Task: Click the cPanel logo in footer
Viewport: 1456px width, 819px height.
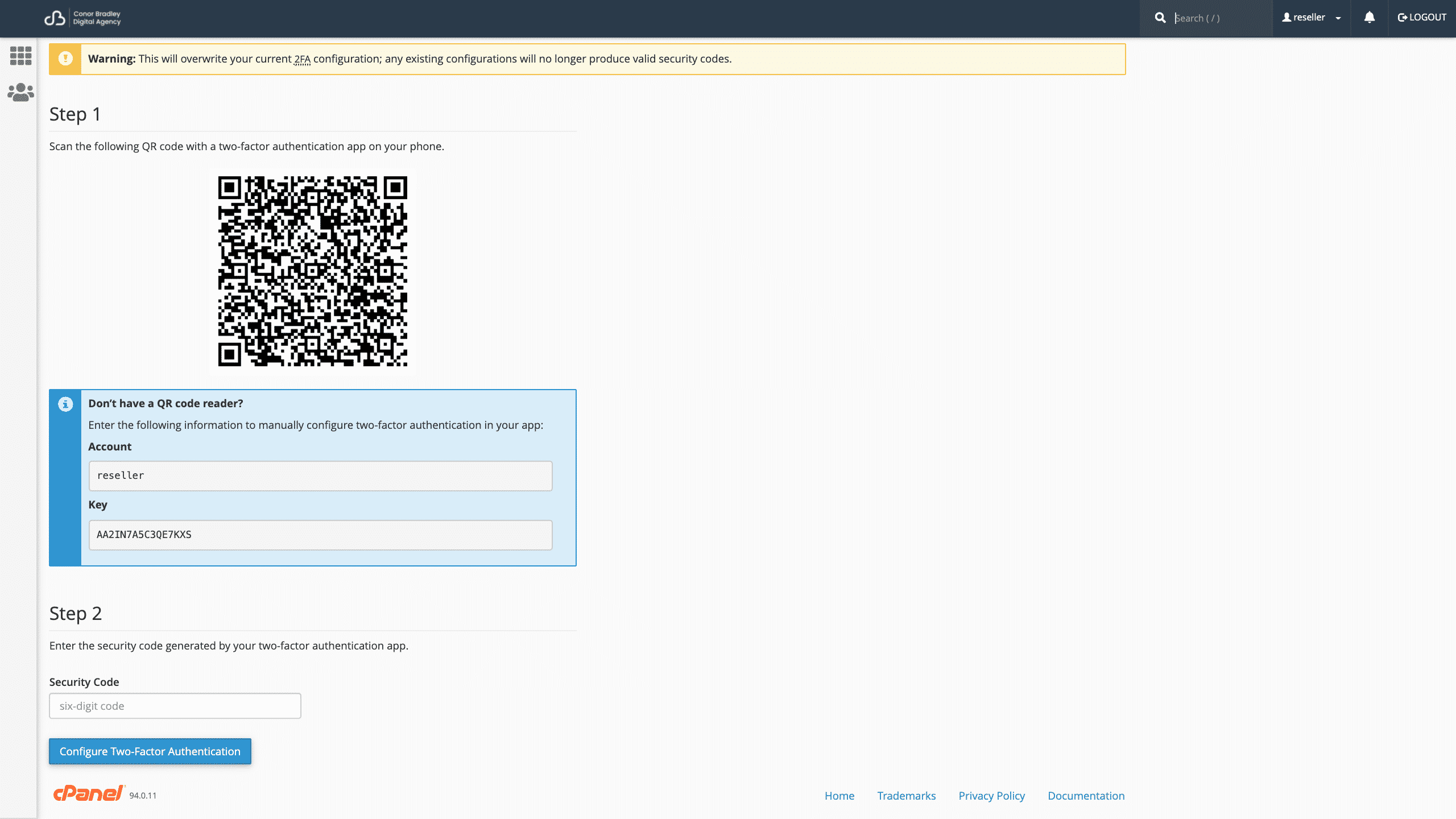Action: [89, 793]
